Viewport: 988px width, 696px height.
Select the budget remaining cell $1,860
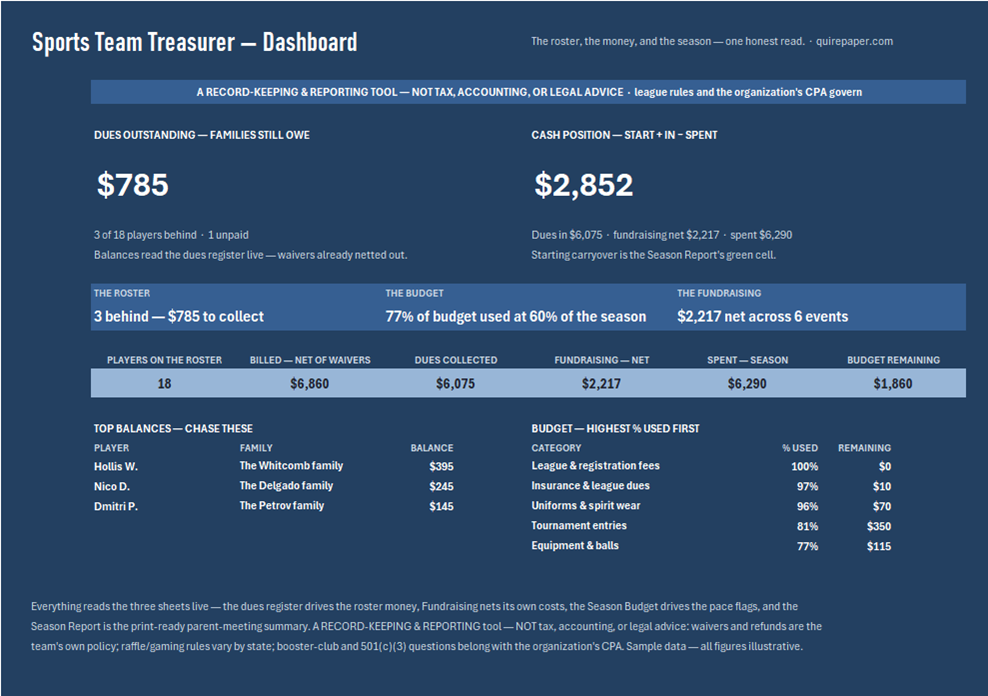pos(893,384)
